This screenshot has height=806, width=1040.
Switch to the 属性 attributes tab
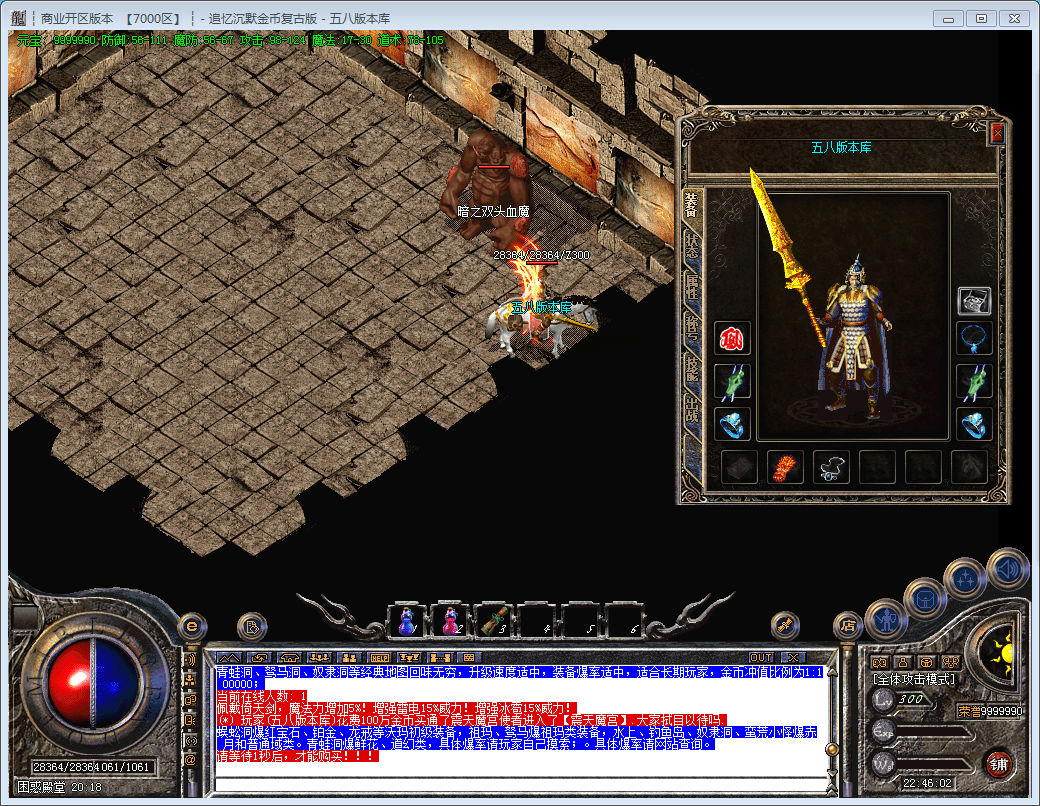click(x=692, y=287)
